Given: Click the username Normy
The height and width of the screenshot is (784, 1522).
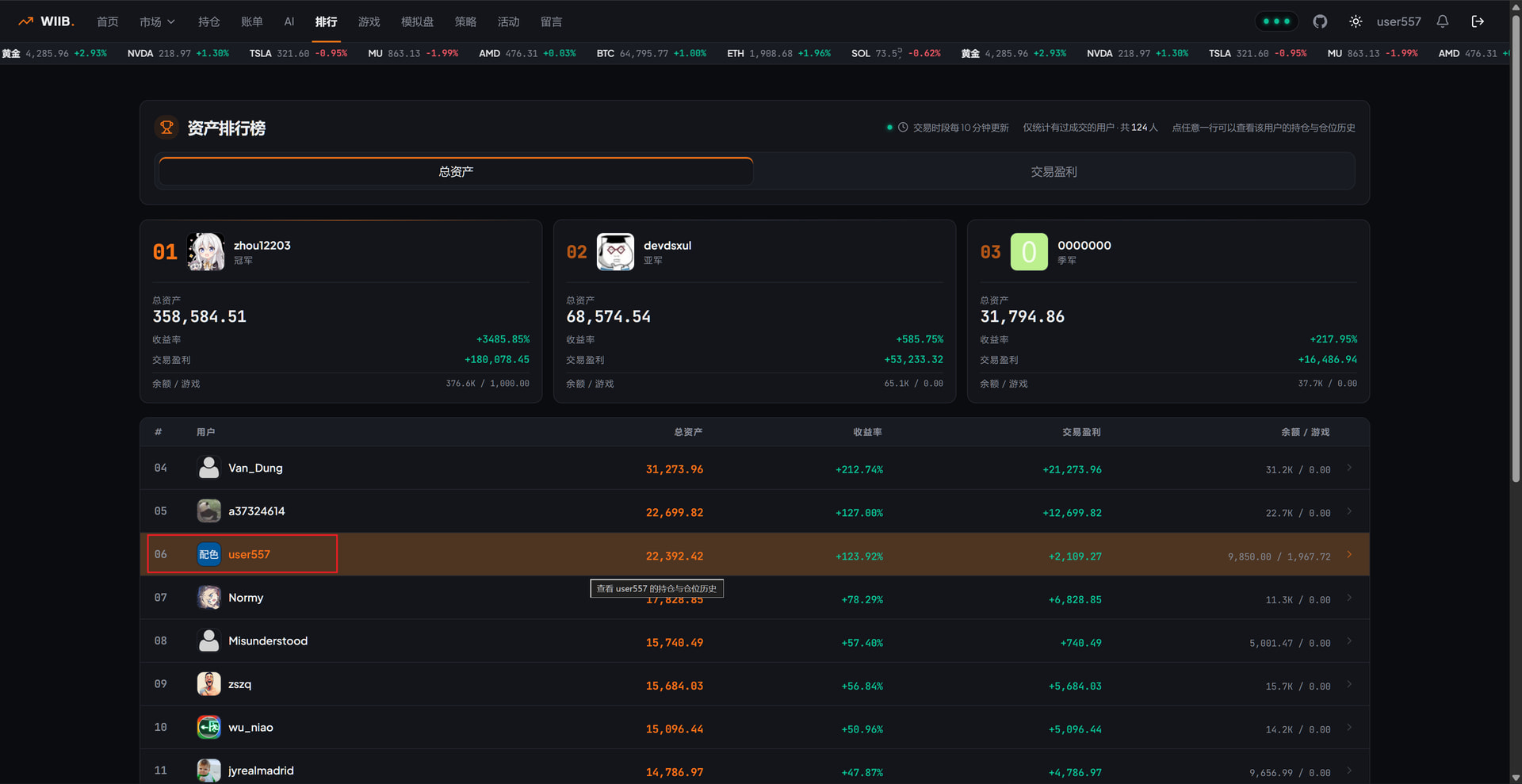Looking at the screenshot, I should coord(246,598).
